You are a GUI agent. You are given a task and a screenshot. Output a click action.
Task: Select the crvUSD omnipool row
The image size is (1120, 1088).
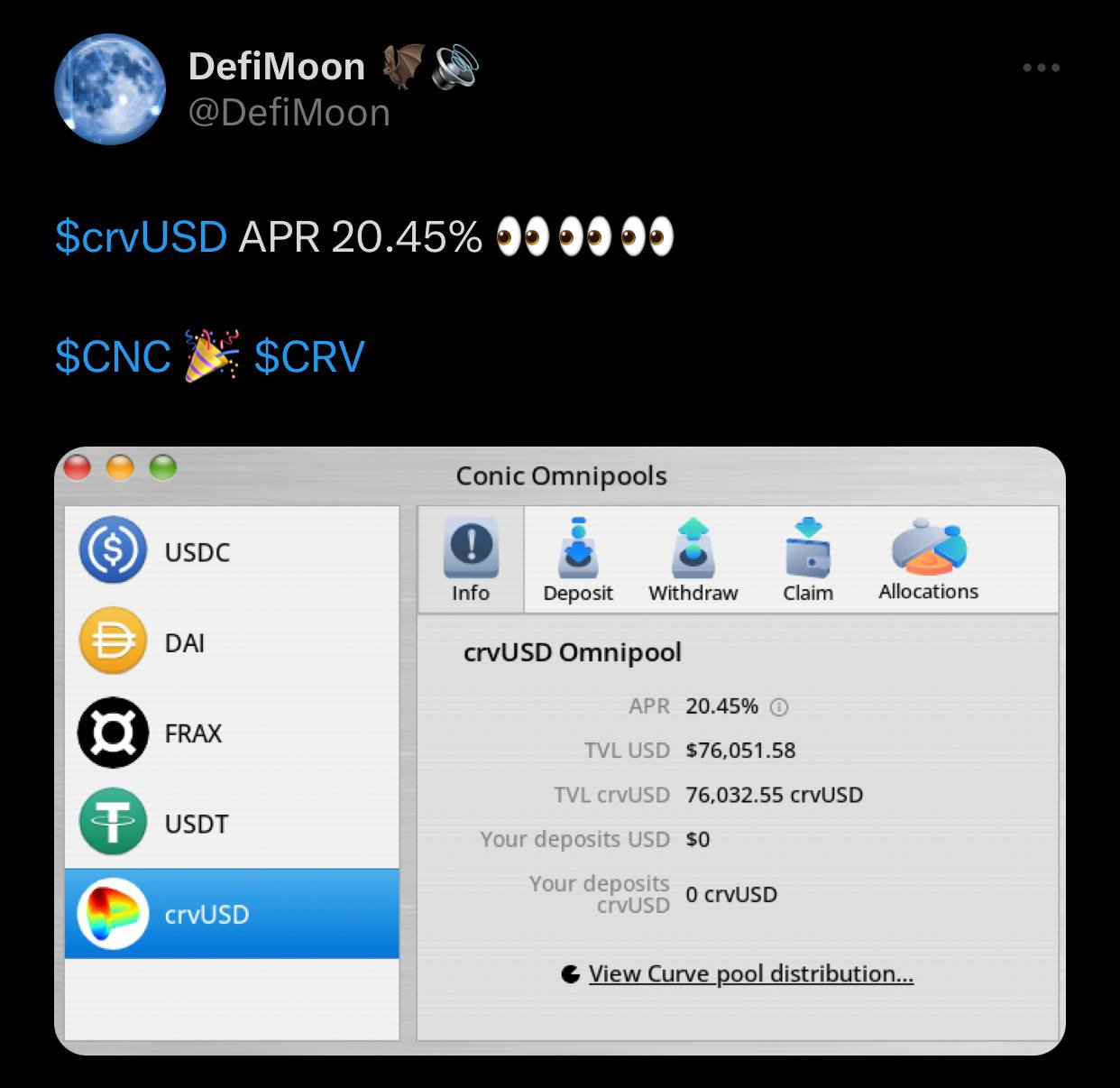pos(232,914)
